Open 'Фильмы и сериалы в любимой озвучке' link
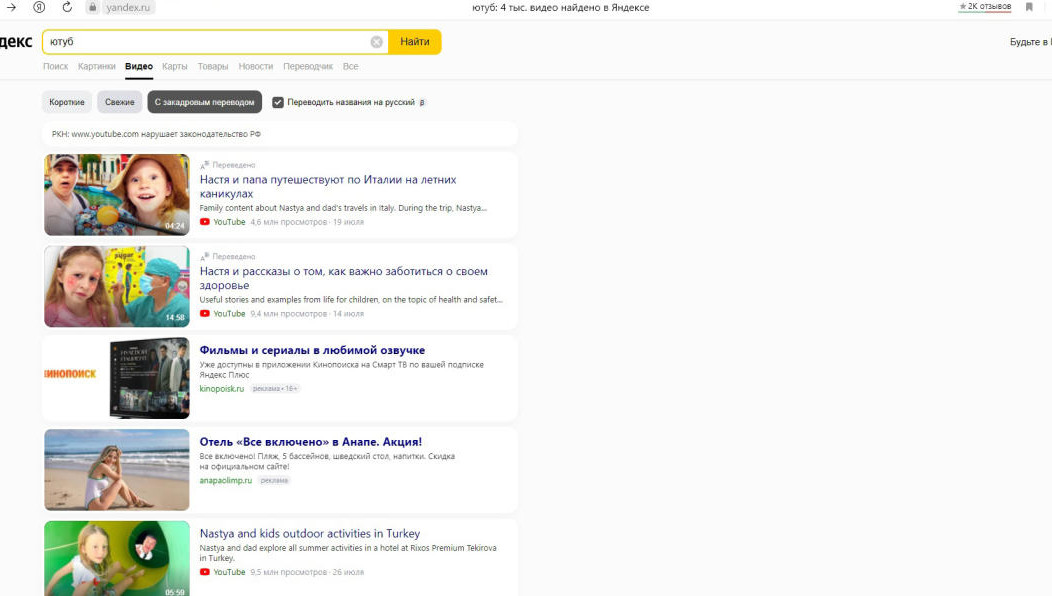This screenshot has width=1052, height=596. coord(312,350)
